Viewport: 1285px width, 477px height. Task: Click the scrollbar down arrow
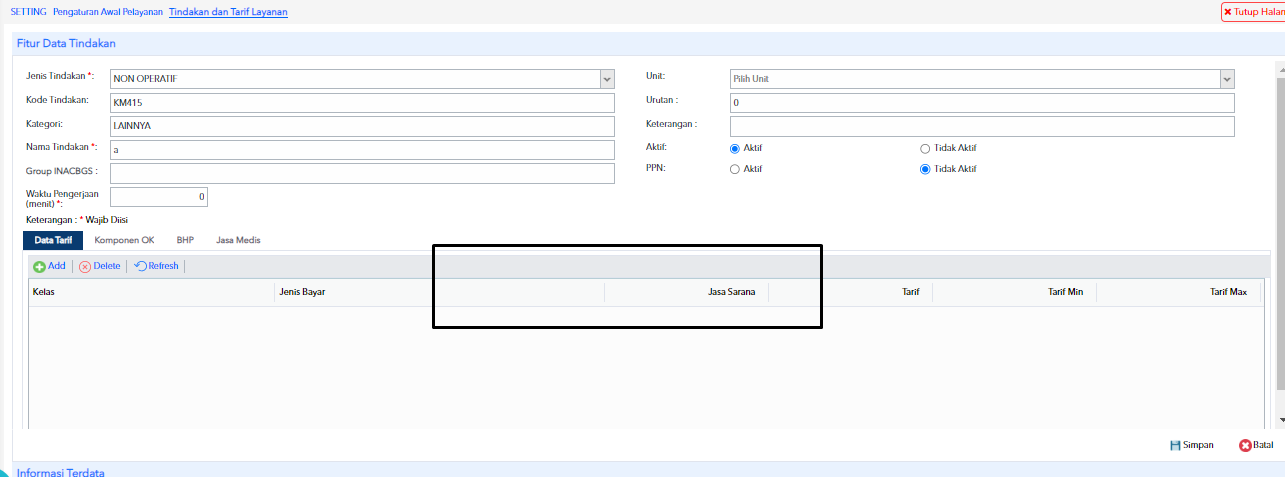pyautogui.click(x=1281, y=421)
